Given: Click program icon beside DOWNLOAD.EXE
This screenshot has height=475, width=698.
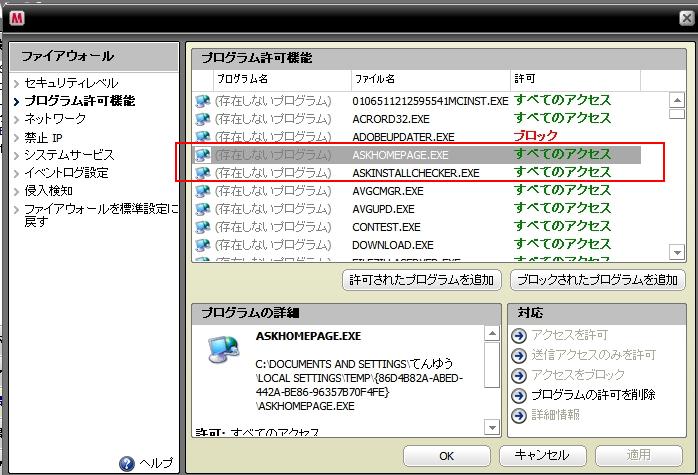Looking at the screenshot, I should pyautogui.click(x=203, y=245).
